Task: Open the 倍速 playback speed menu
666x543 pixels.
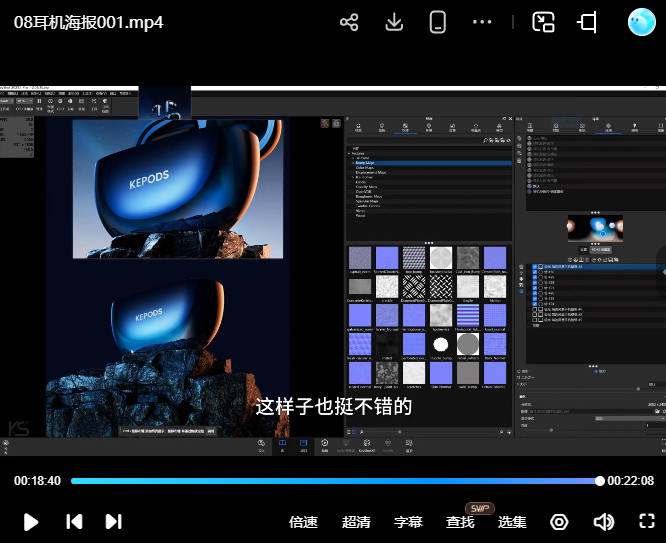Action: [303, 522]
